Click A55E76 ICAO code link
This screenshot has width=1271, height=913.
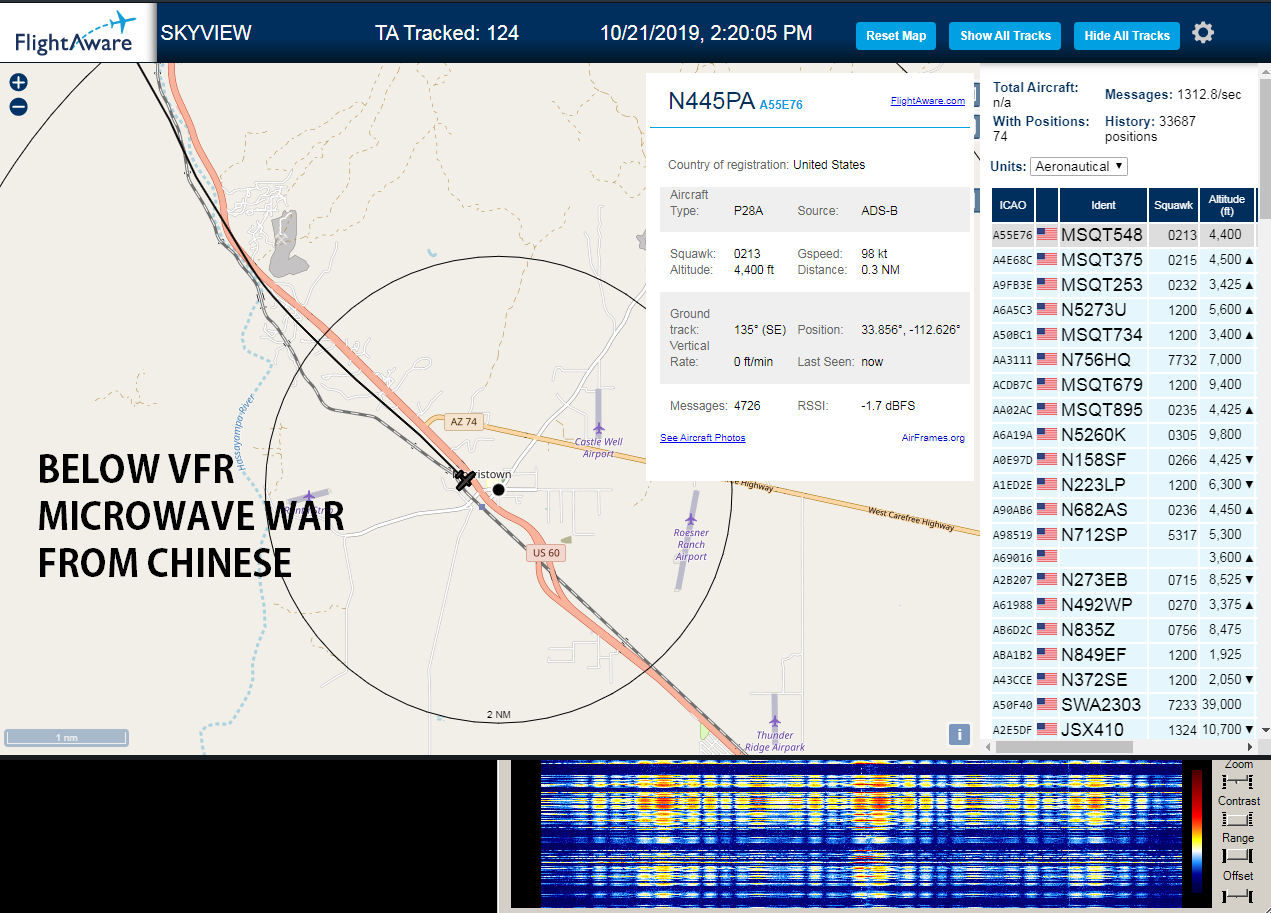(781, 105)
